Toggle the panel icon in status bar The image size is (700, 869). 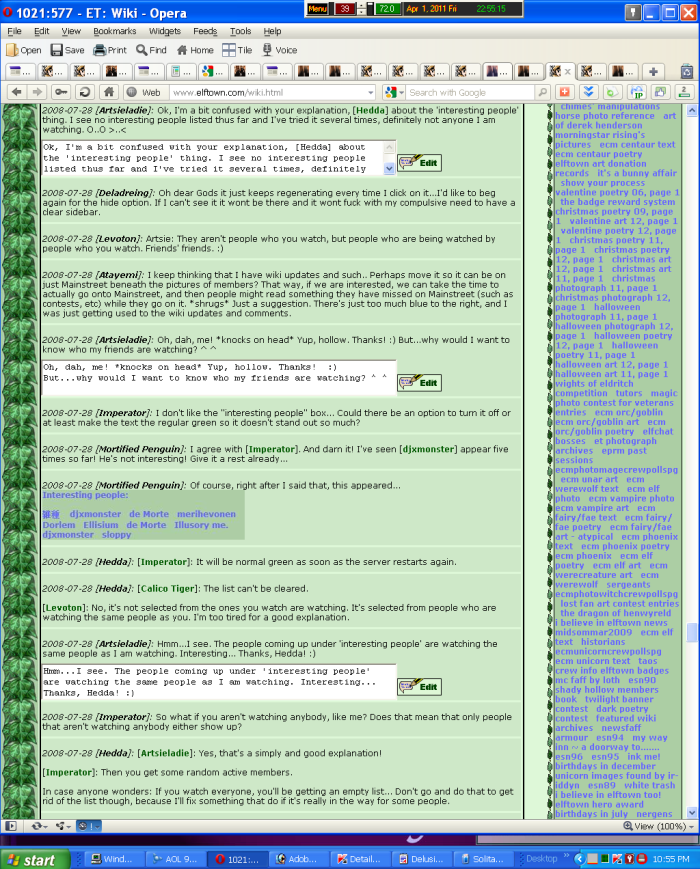(x=11, y=826)
